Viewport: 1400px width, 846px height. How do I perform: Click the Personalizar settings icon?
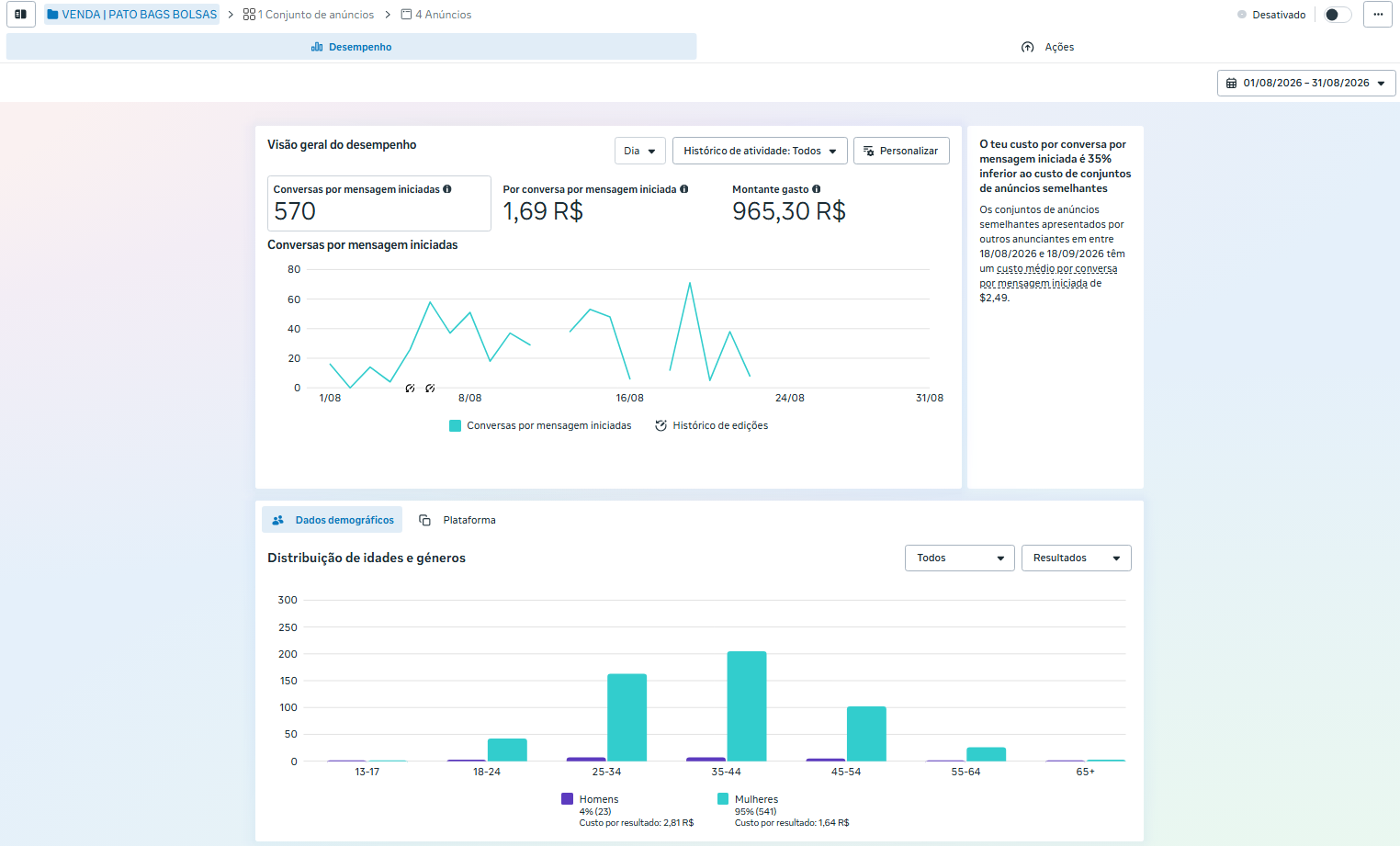click(x=869, y=151)
